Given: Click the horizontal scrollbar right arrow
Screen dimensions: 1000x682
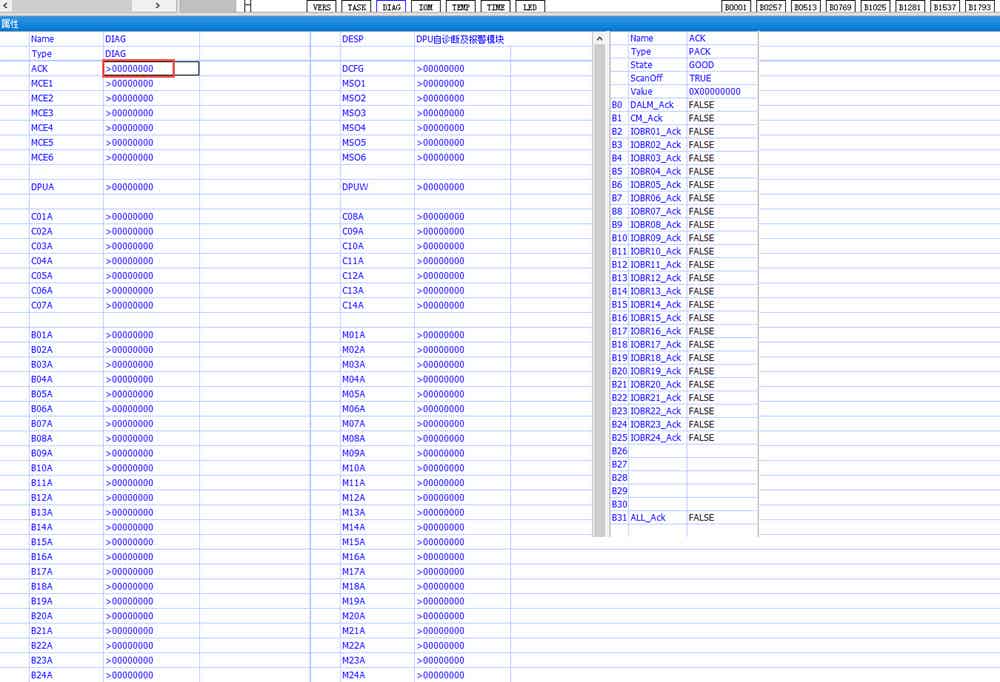Looking at the screenshot, I should [x=158, y=6].
